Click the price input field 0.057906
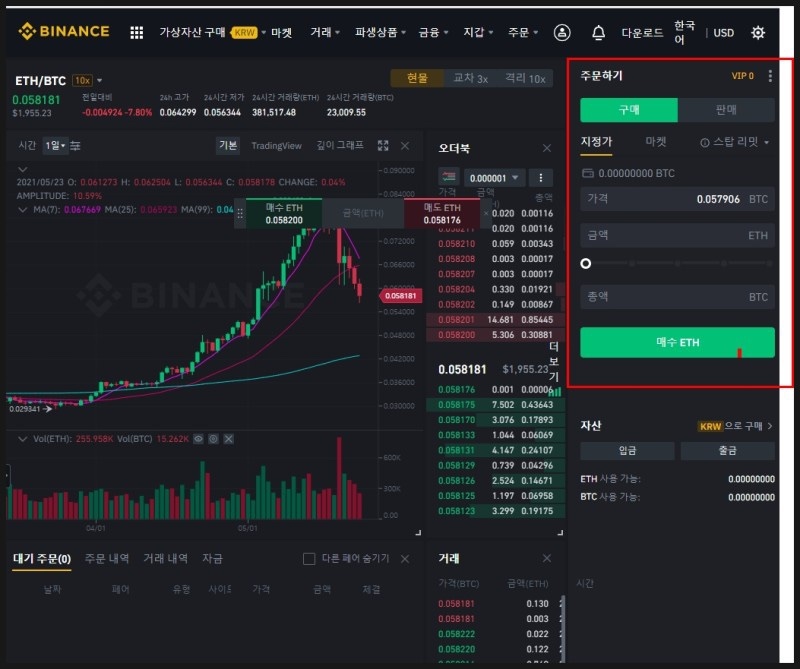 677,199
